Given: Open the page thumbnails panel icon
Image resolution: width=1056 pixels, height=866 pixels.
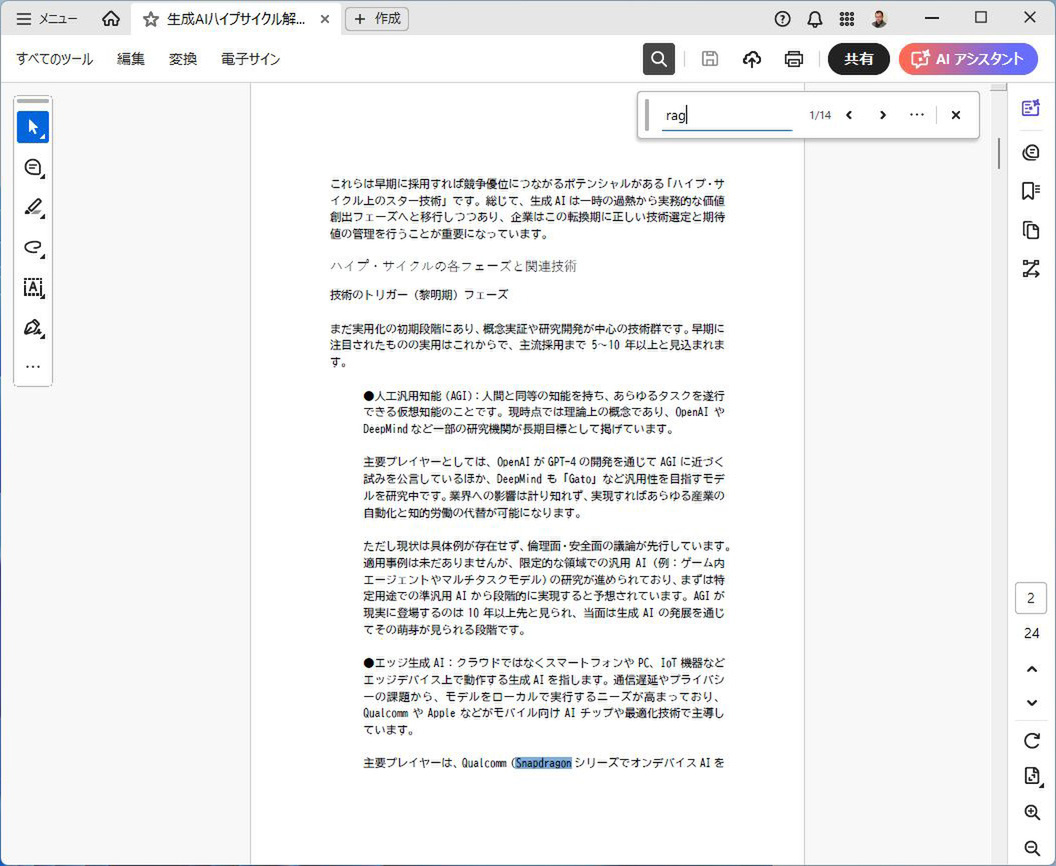Looking at the screenshot, I should (x=1030, y=230).
